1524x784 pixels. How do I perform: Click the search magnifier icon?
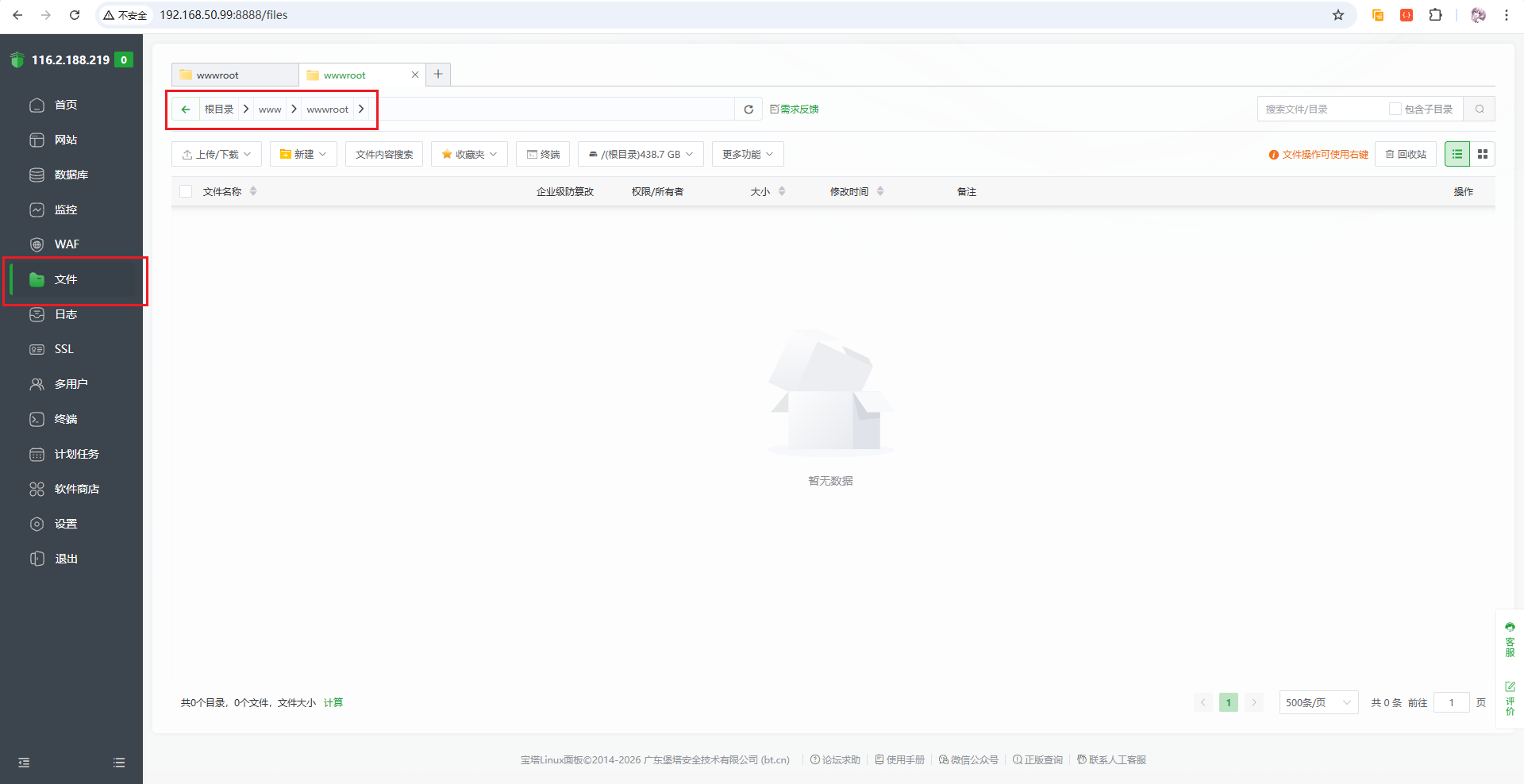[1480, 110]
